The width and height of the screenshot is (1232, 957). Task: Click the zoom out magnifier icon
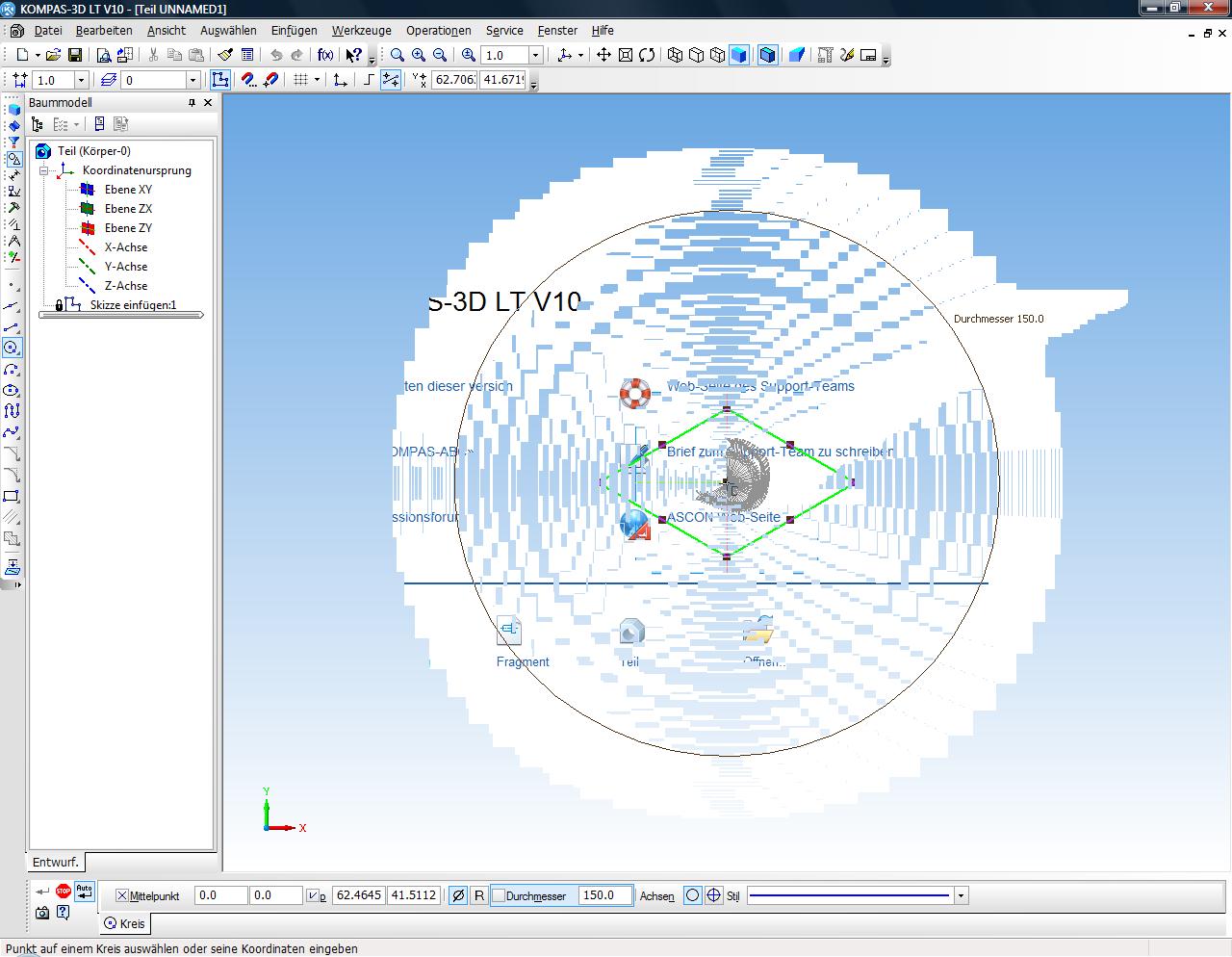[x=440, y=55]
